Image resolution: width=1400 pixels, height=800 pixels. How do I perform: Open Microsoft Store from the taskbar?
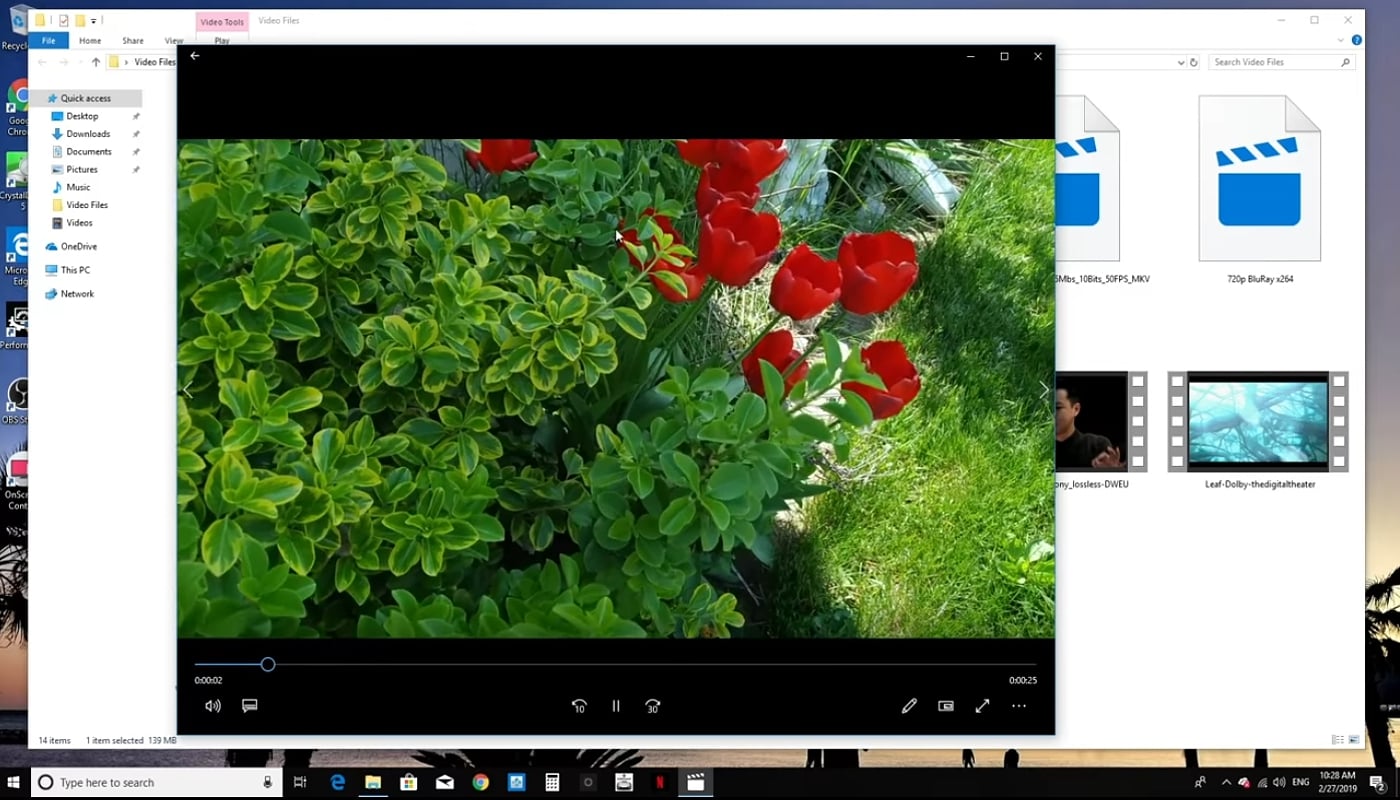click(409, 782)
